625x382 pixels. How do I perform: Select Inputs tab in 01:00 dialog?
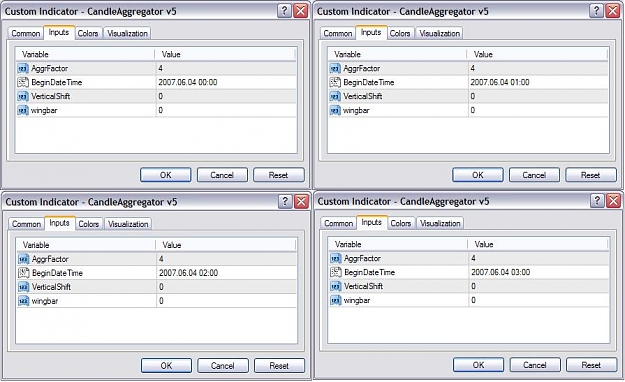coord(371,33)
